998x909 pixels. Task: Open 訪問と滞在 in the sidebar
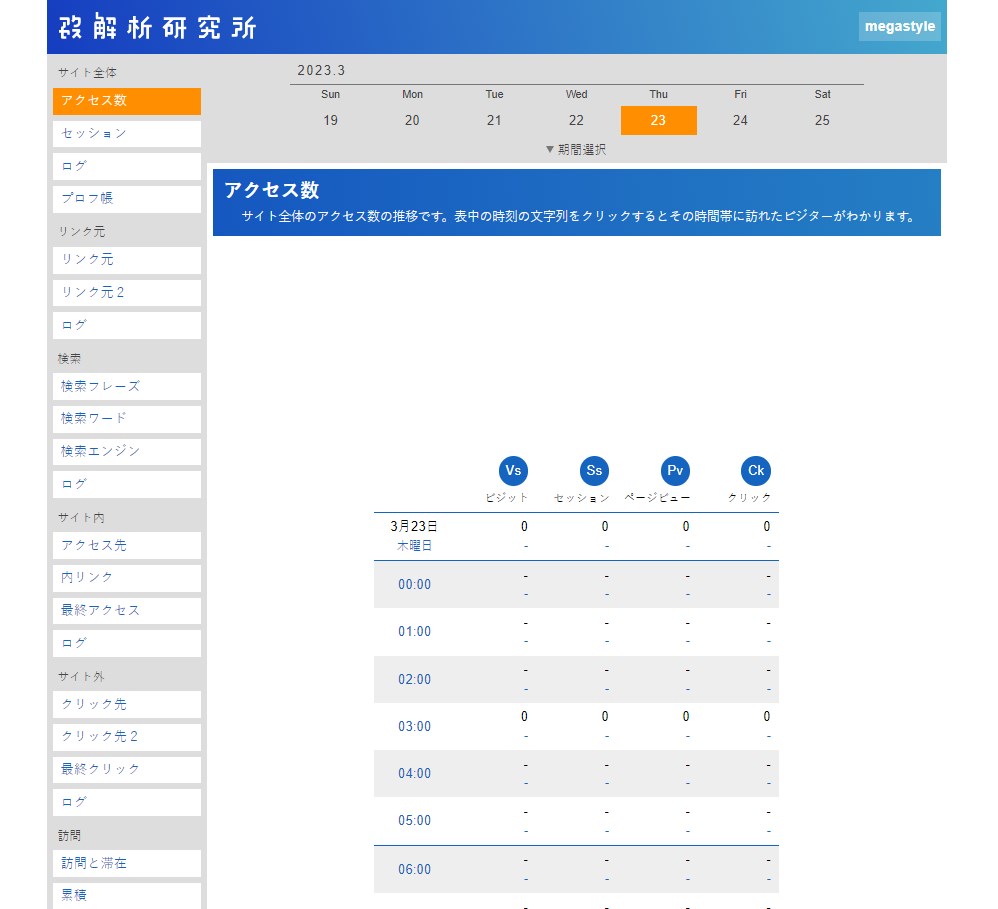127,864
